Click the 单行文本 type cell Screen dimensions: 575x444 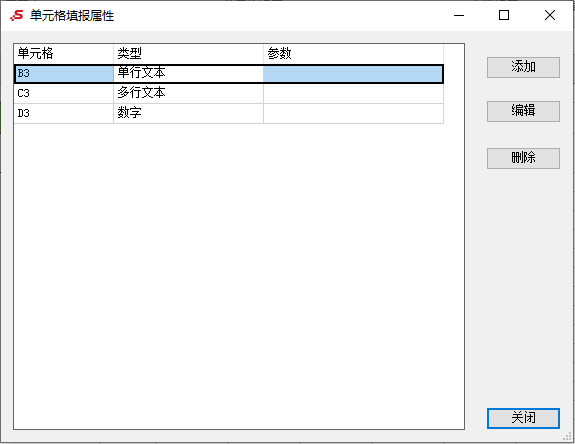pyautogui.click(x=188, y=74)
